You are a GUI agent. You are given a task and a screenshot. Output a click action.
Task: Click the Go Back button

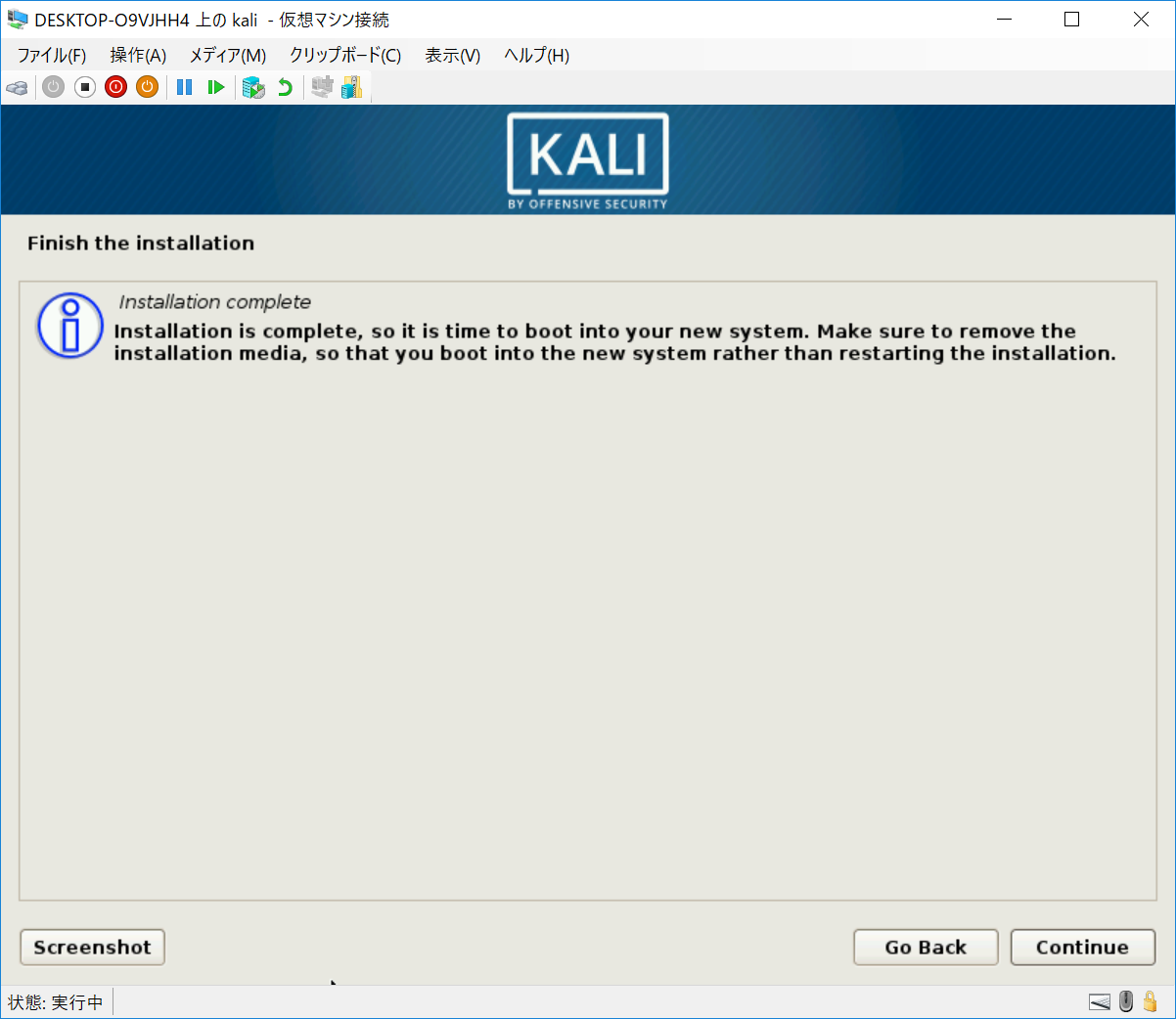(x=927, y=947)
